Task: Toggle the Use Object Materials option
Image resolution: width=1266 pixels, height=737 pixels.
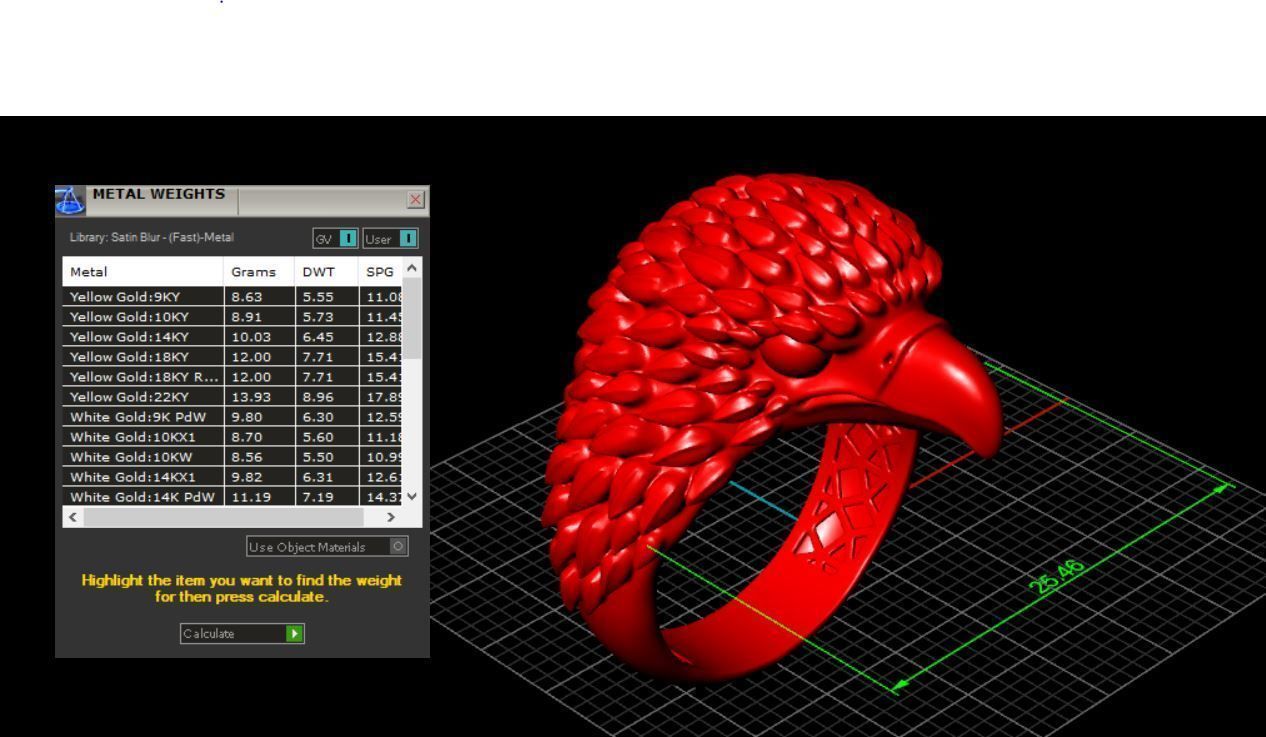Action: [x=327, y=547]
